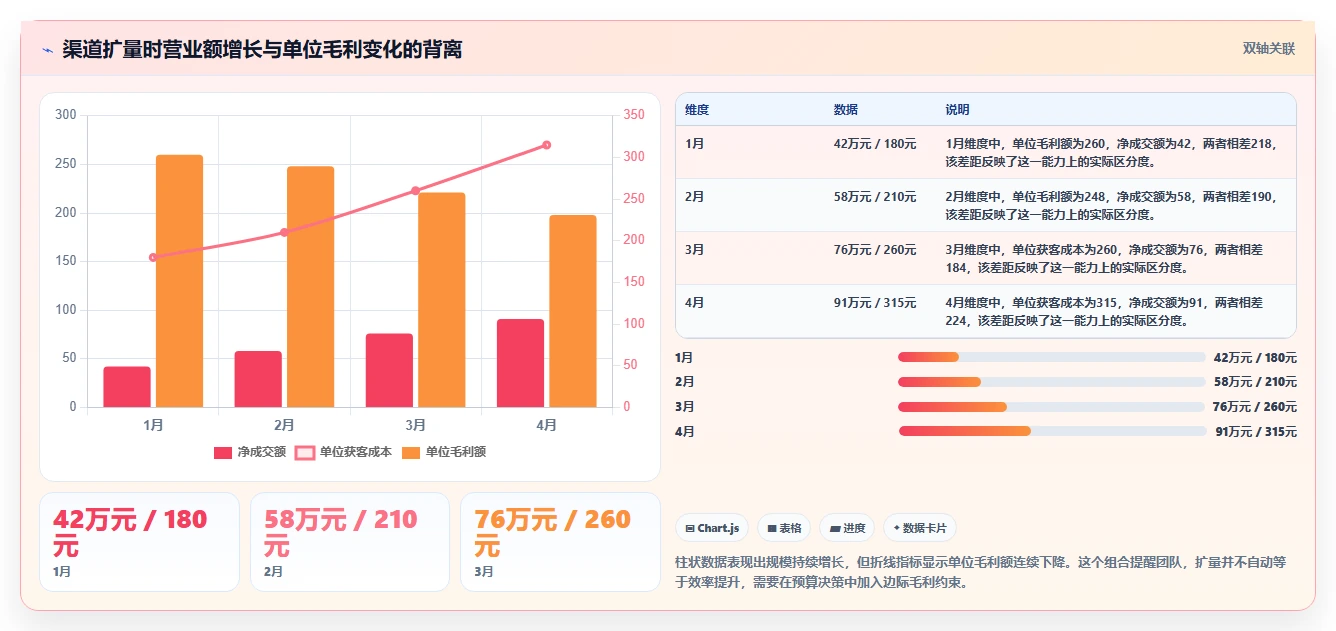
Task: Click the line point at 1月
Action: click(153, 257)
